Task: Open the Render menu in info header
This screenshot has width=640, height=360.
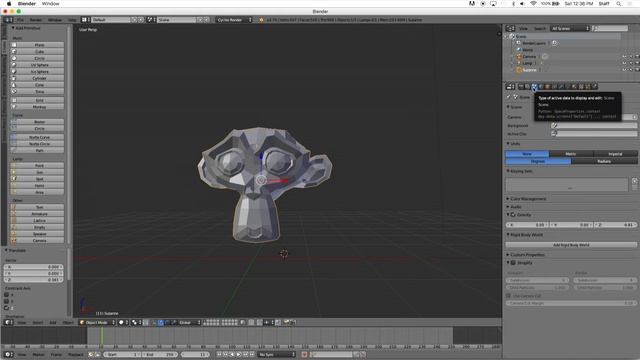Action: coord(36,20)
